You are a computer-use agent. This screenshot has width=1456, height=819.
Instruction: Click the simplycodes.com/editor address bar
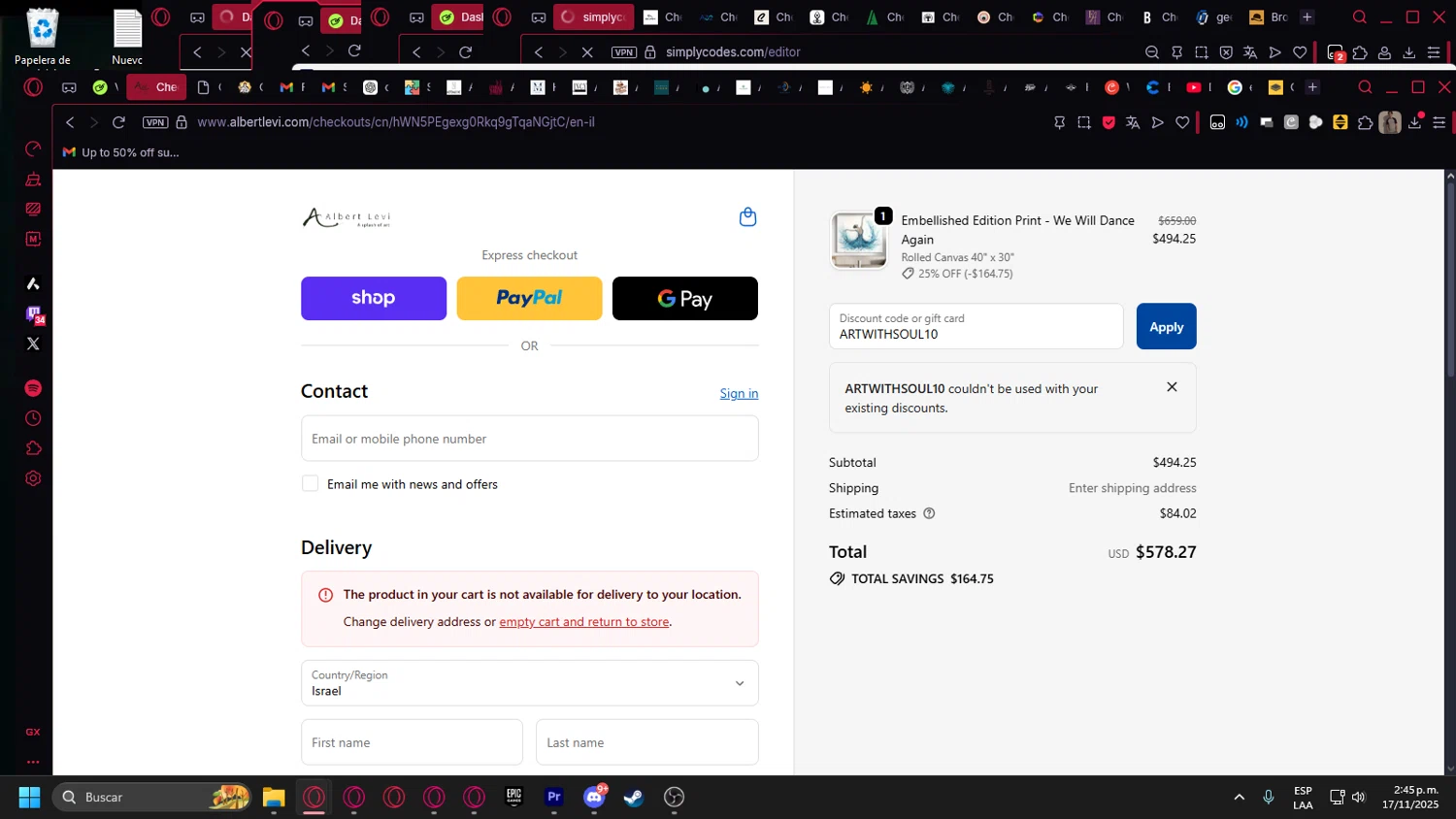tap(733, 52)
